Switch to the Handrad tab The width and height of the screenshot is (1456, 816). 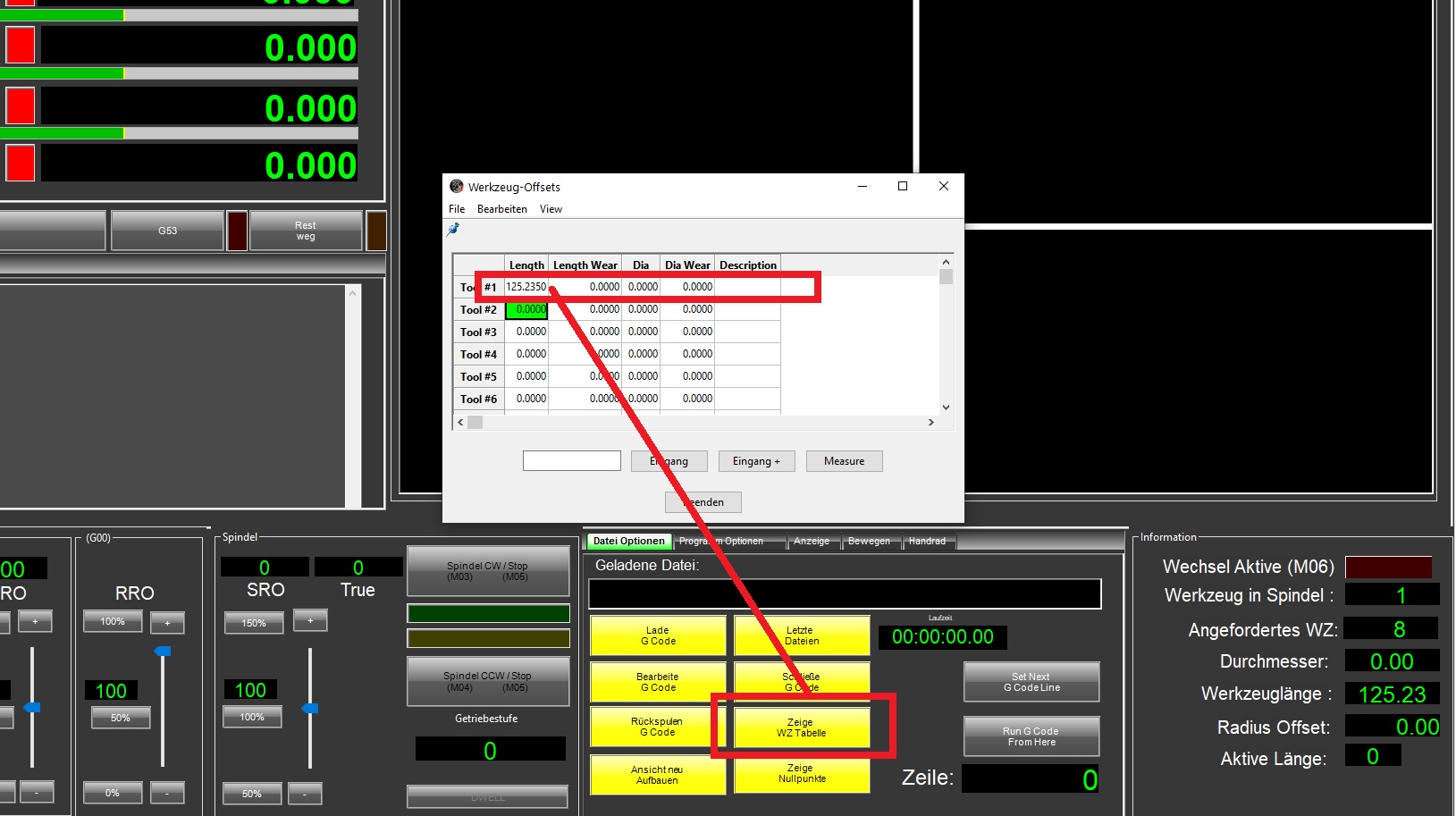point(927,542)
